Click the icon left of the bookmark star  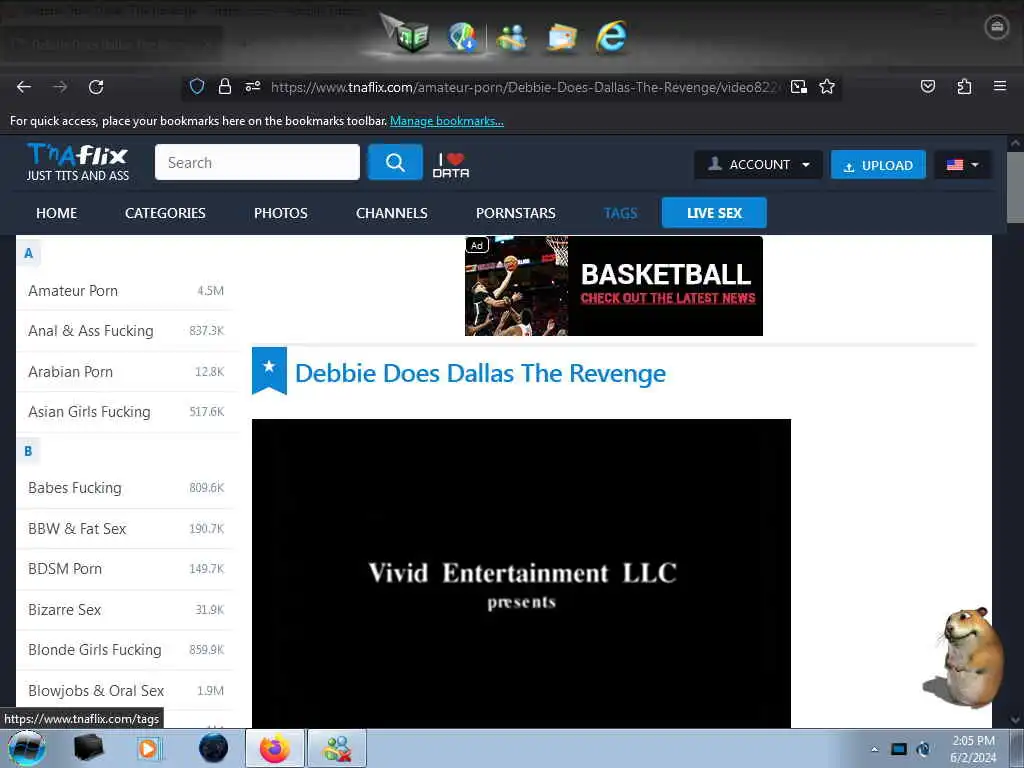pyautogui.click(x=799, y=86)
